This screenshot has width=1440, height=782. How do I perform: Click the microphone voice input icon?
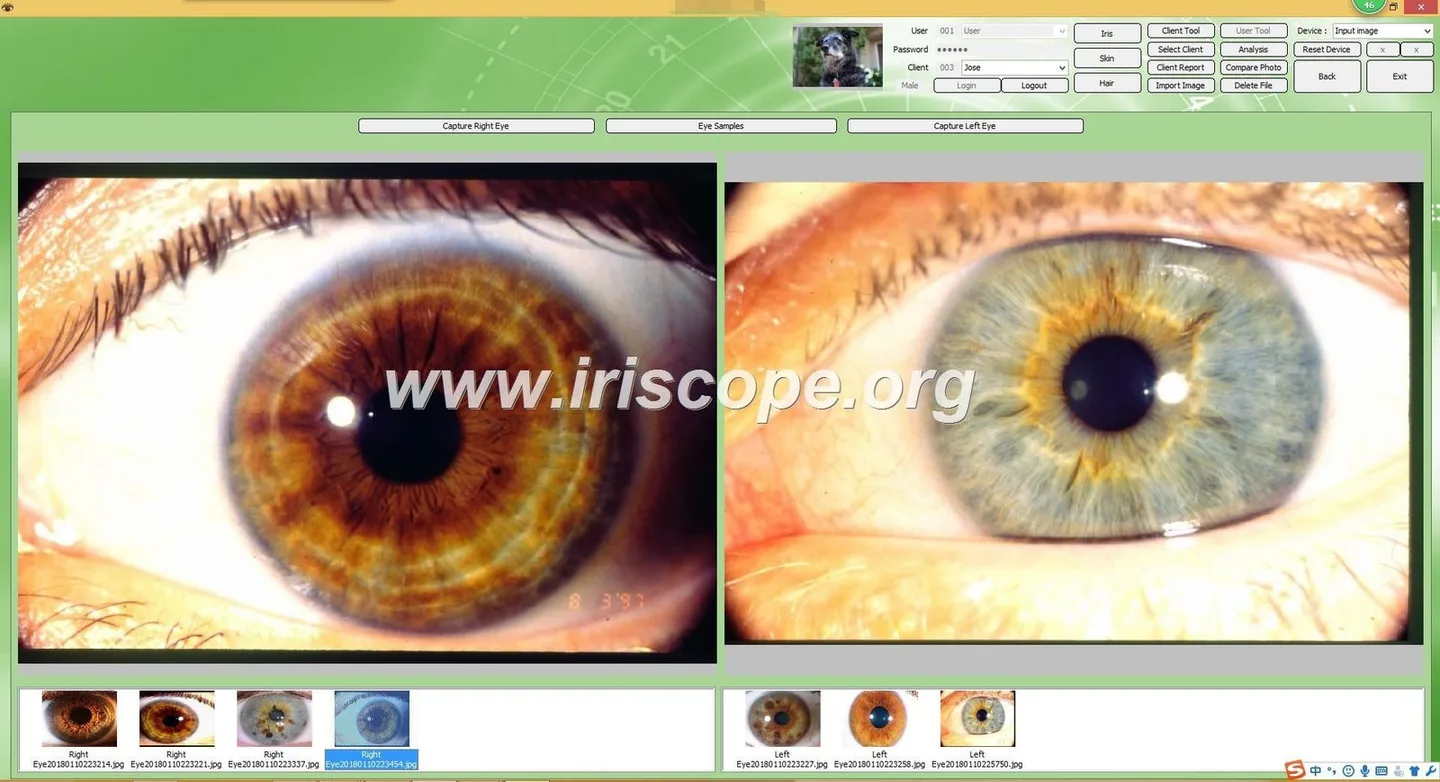(x=1365, y=771)
